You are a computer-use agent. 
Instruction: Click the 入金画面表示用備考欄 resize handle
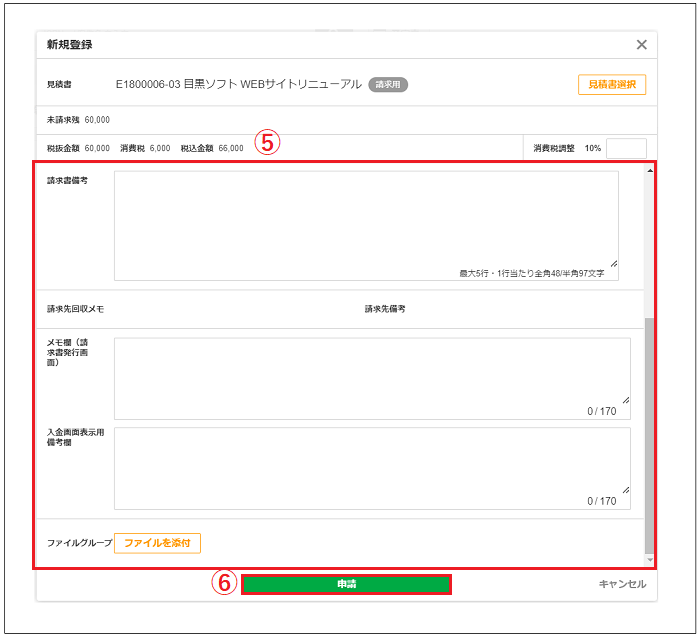[626, 489]
